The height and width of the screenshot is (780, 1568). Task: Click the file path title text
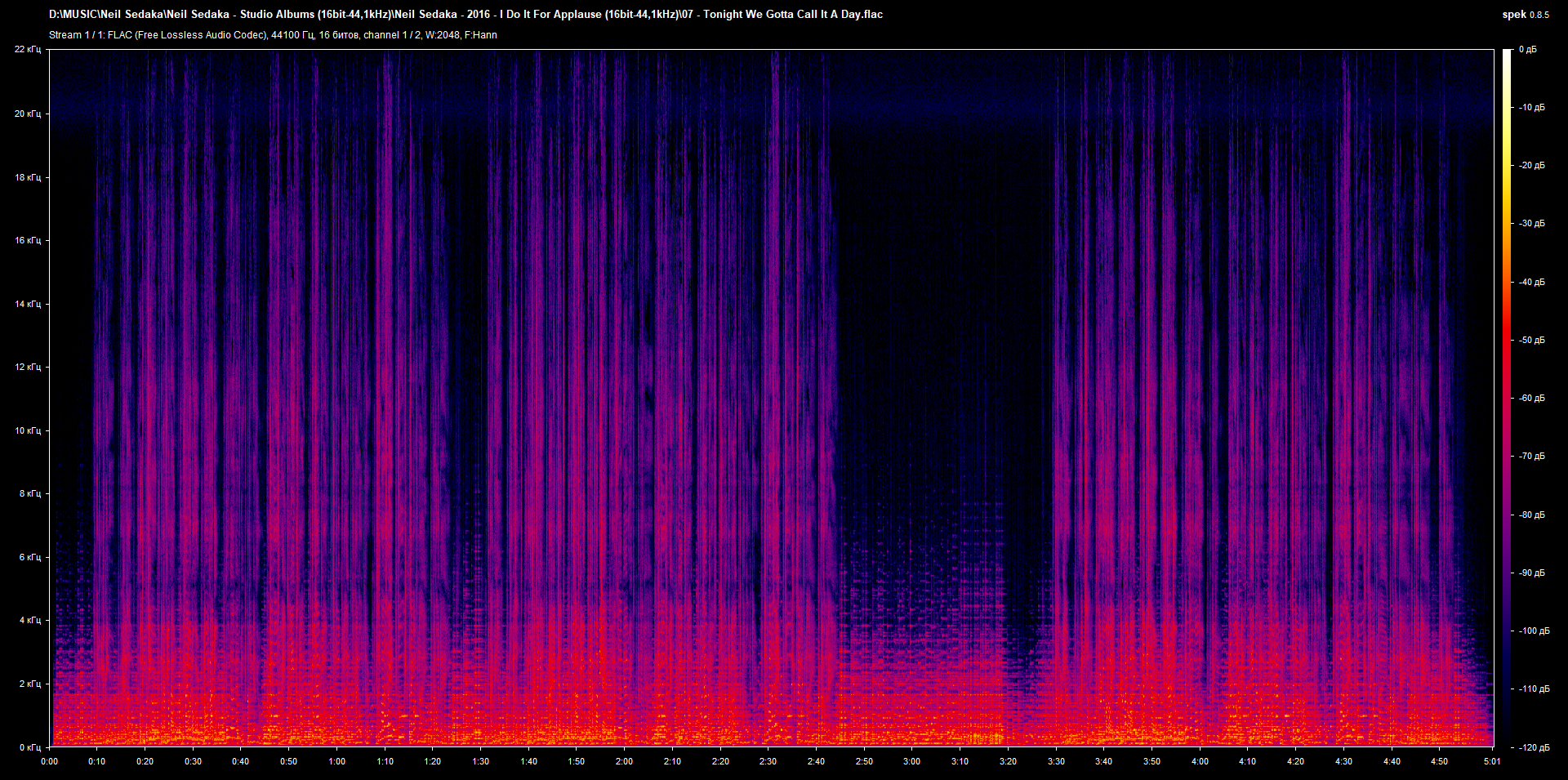(x=465, y=14)
